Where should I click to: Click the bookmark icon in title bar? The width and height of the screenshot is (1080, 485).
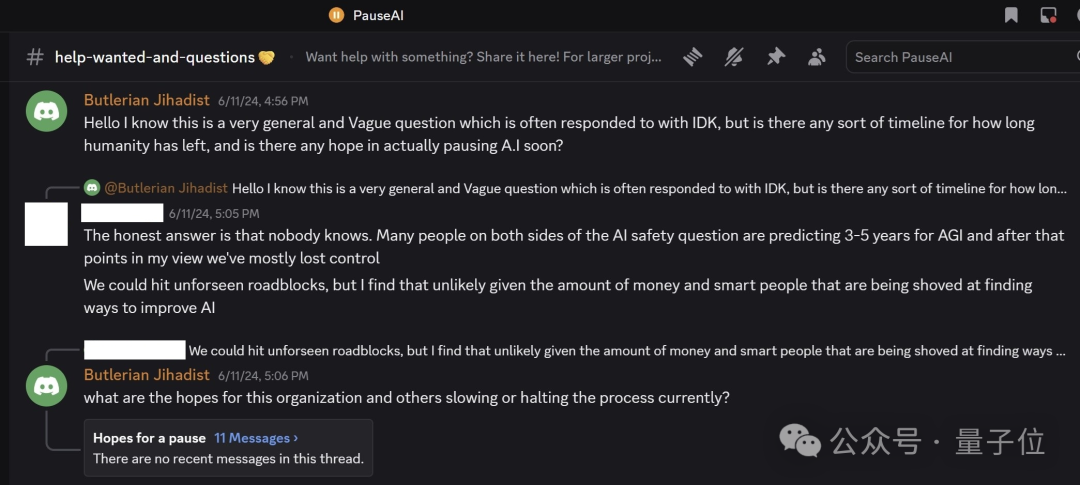coord(1011,14)
